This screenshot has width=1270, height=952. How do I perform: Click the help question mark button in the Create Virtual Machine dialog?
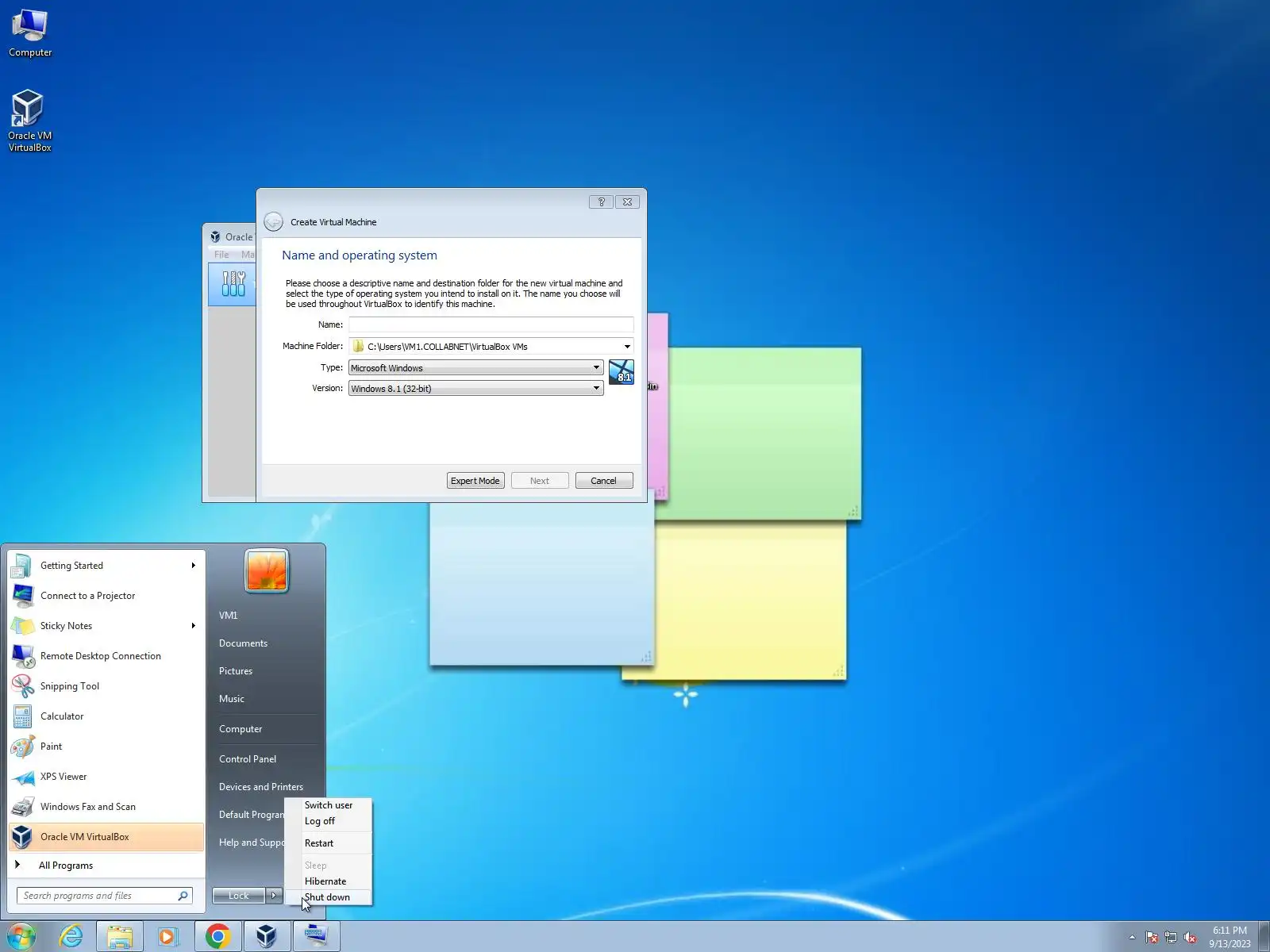pyautogui.click(x=601, y=202)
